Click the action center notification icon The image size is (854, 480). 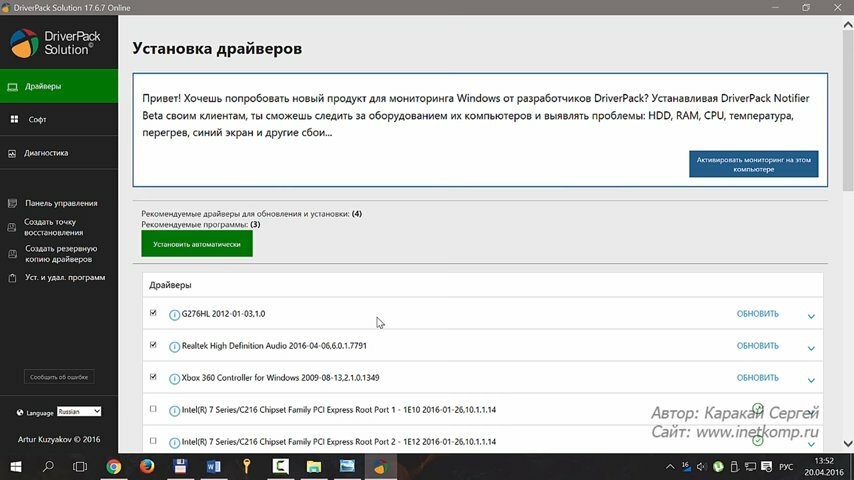[x=767, y=467]
